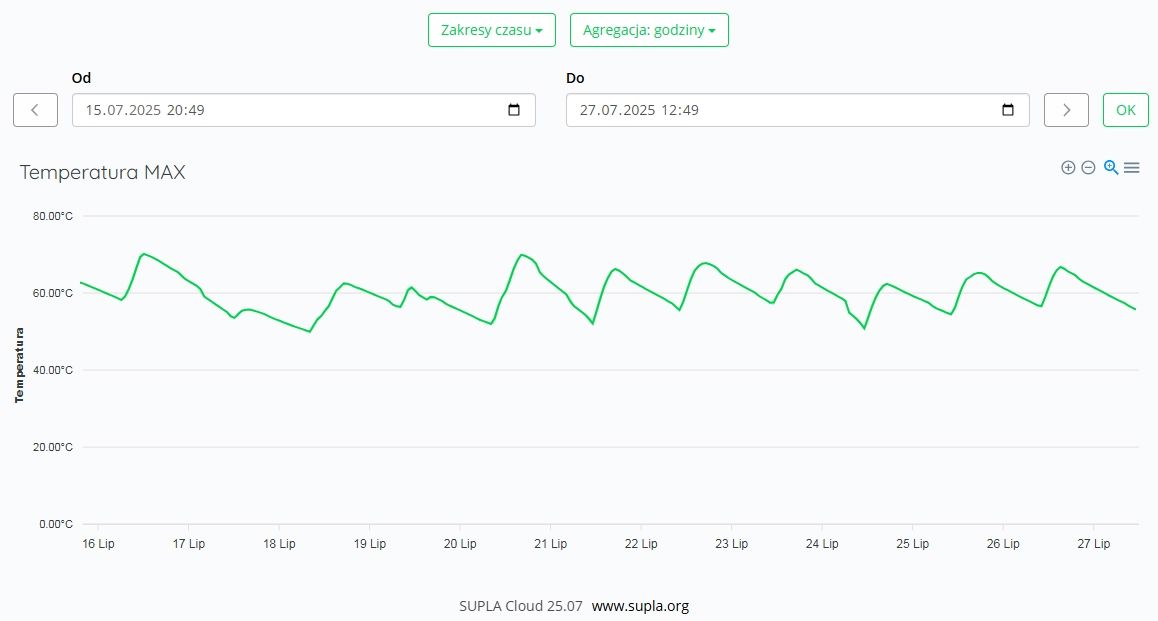The width and height of the screenshot is (1158, 621).
Task: Click the OK button
Action: tap(1126, 110)
